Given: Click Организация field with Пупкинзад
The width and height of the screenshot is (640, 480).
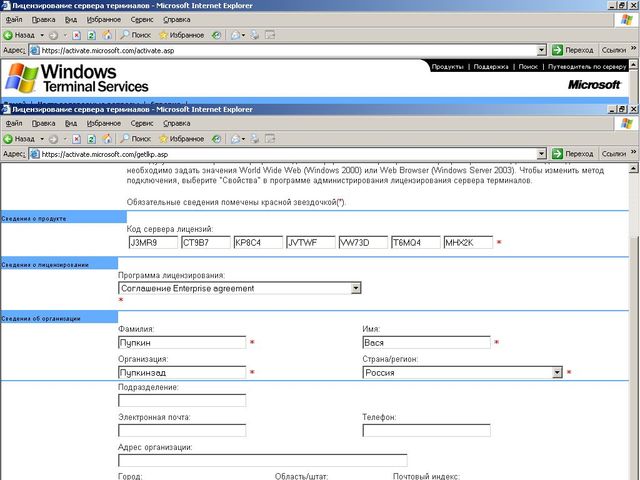Looking at the screenshot, I should coord(182,372).
